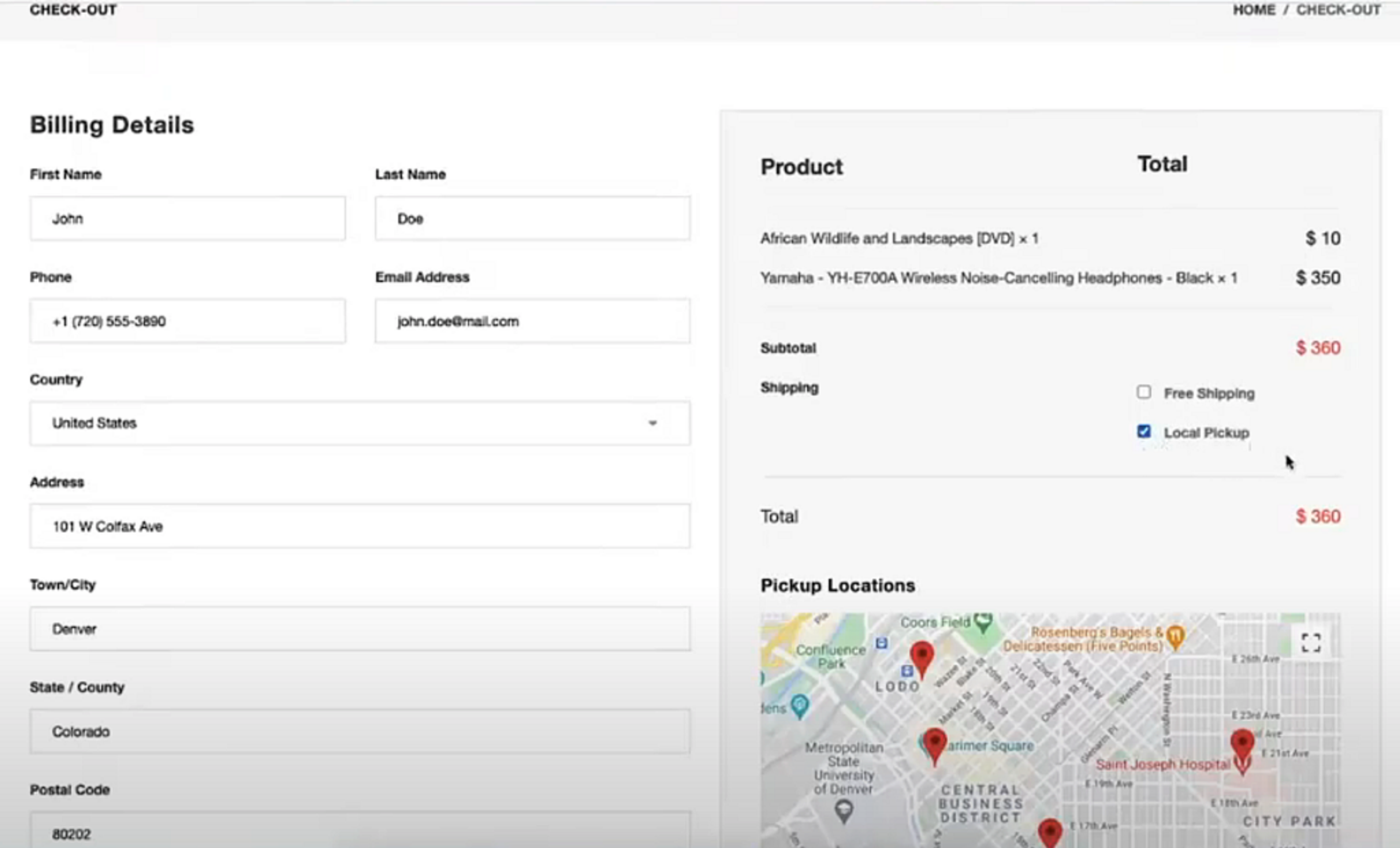The height and width of the screenshot is (848, 1400).
Task: Click the Metropolitan State University gray marker
Action: click(x=844, y=809)
